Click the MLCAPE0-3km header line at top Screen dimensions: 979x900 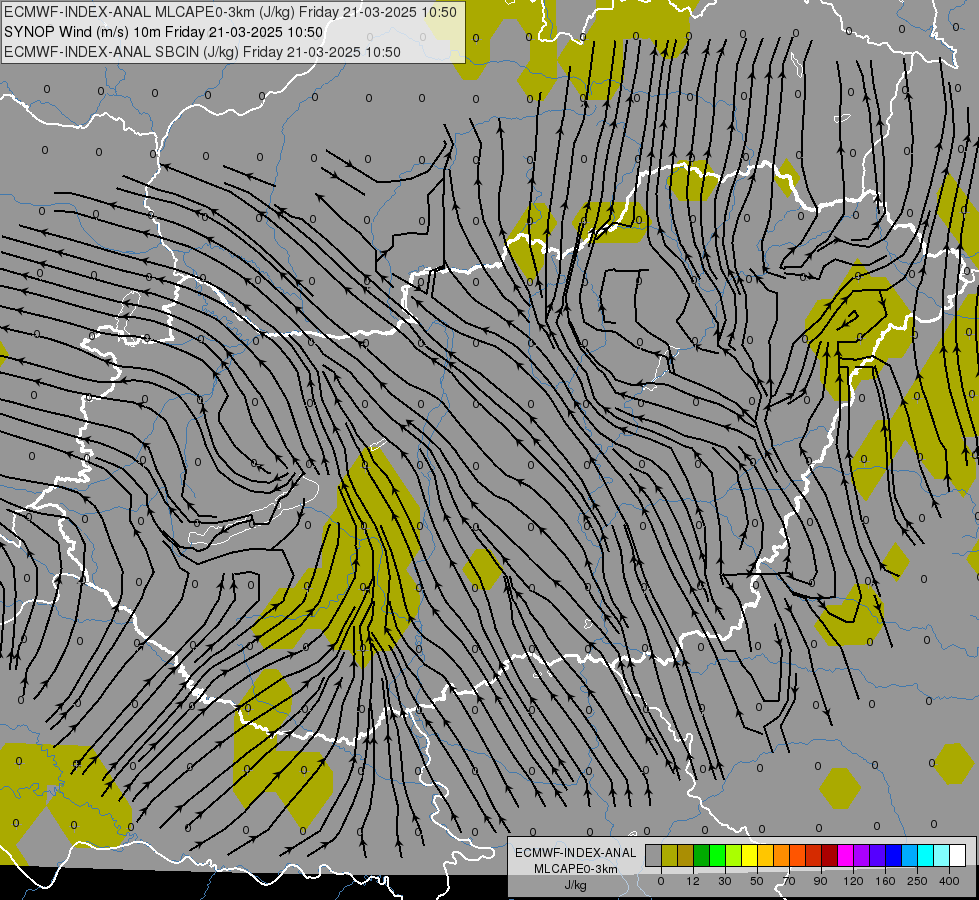click(230, 12)
